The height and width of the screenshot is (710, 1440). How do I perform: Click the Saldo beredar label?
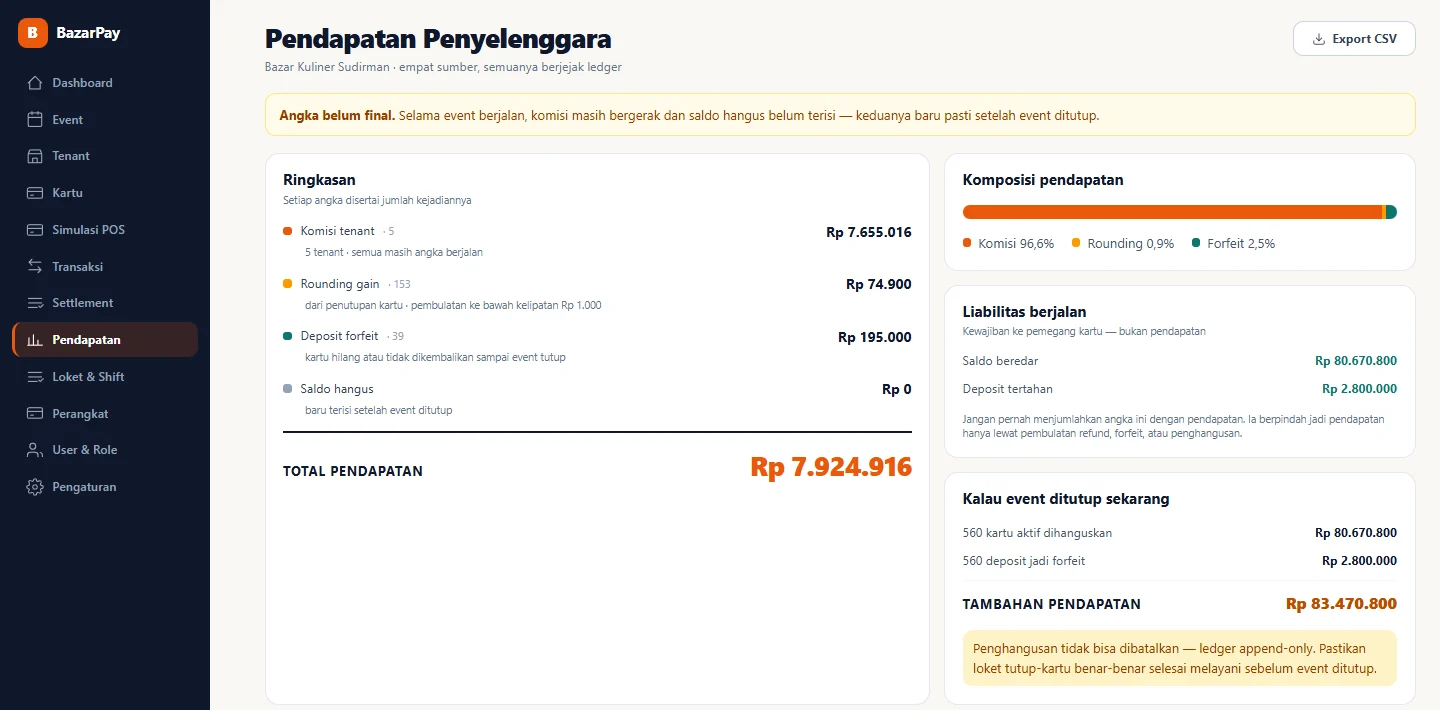(x=1001, y=361)
